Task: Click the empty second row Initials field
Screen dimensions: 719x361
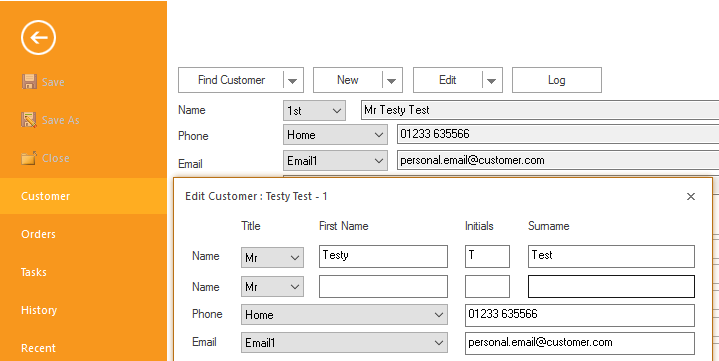Action: [487, 286]
